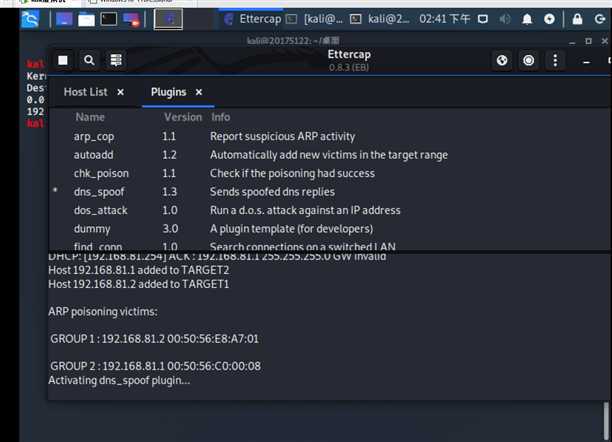The image size is (612, 442).
Task: Click the active asterisk marker beside dns_spoof
Action: point(55,190)
